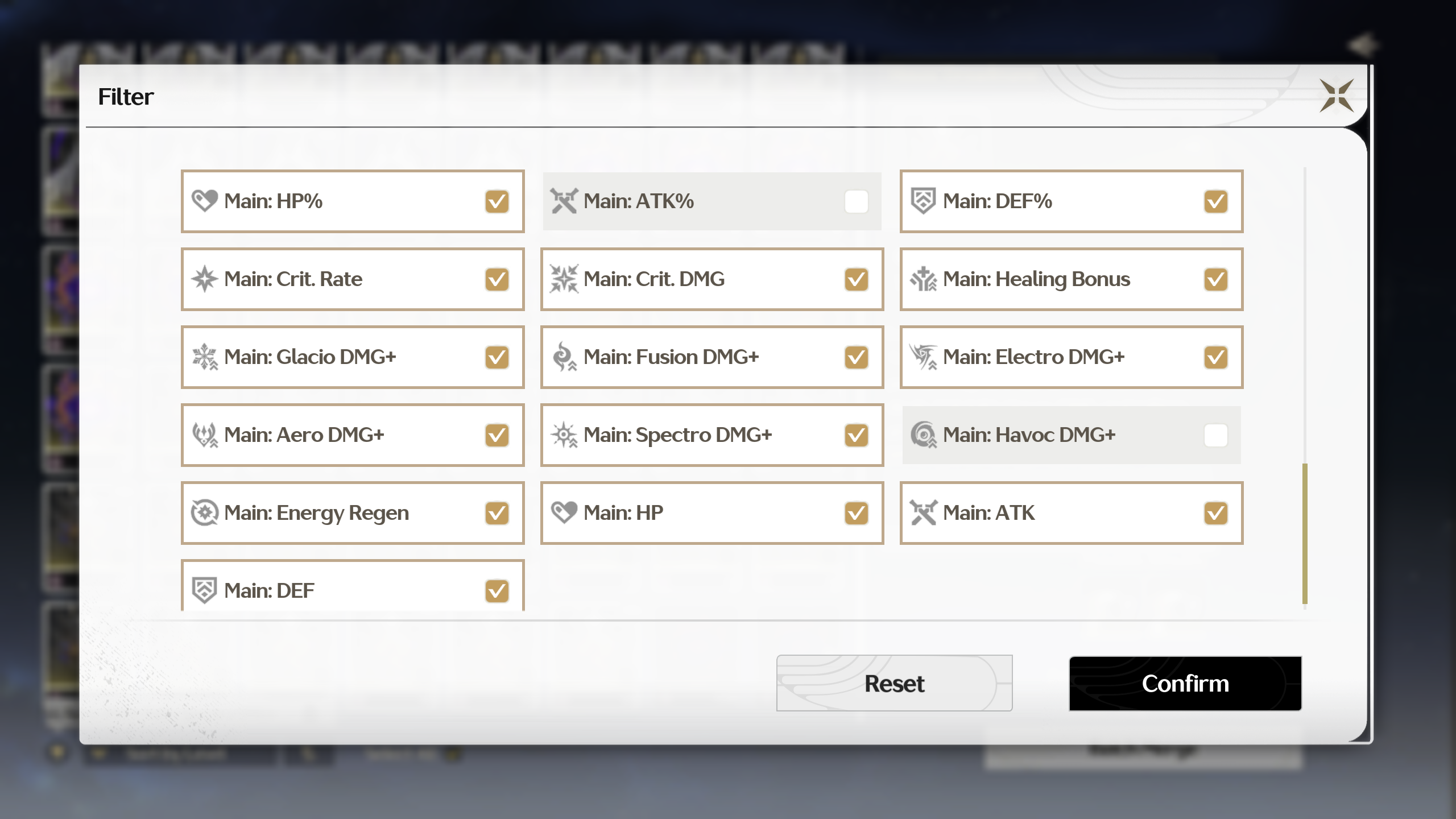Toggle the Main: Crit. DMG checkbox

tap(856, 279)
